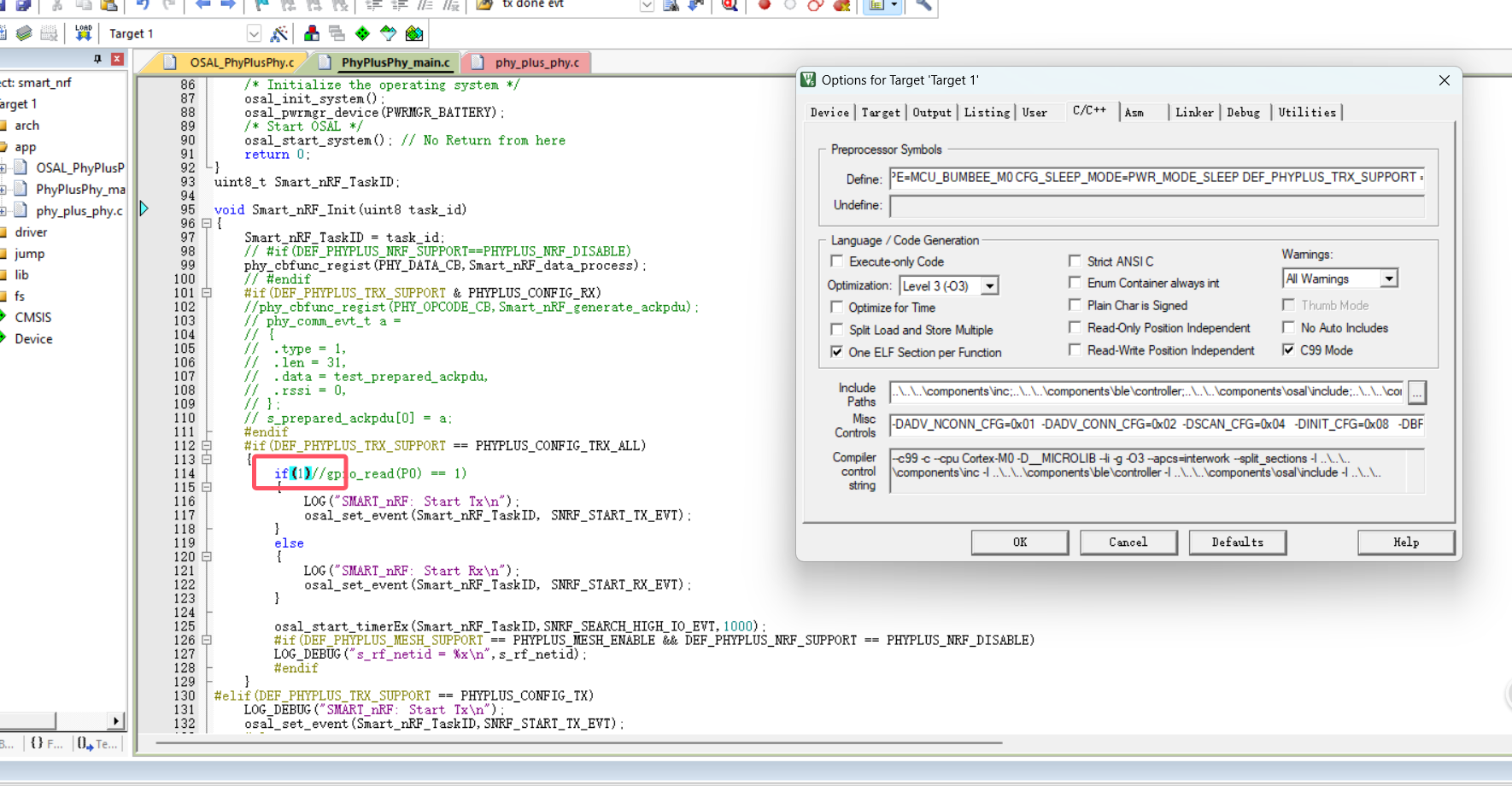Open the Target 1 selector dropdown

tap(254, 33)
